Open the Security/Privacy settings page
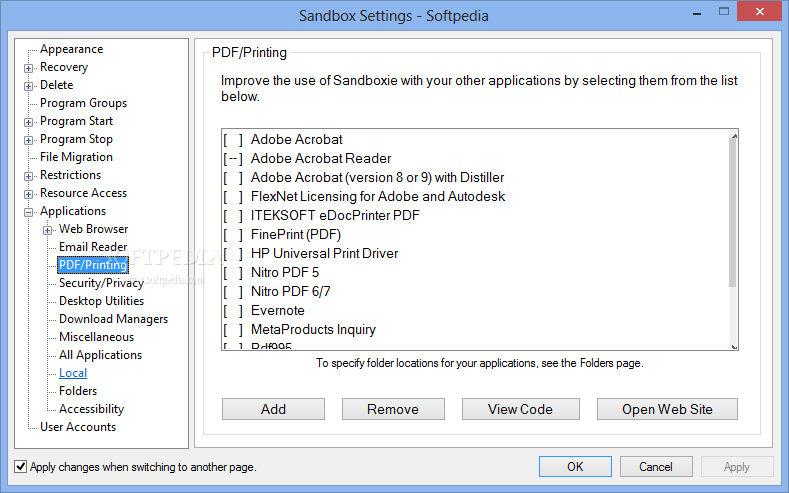Screen dimensions: 789x493 coord(101,283)
